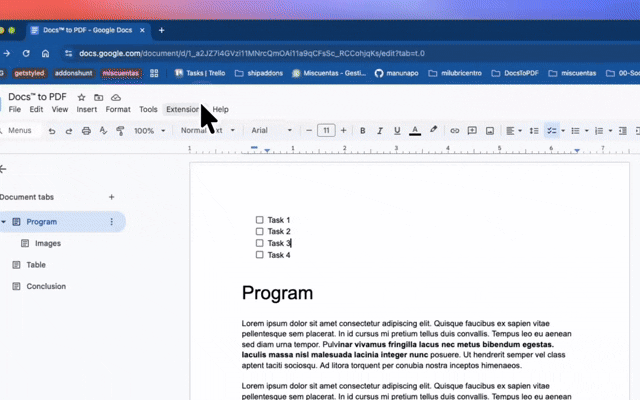This screenshot has width=640, height=400.
Task: Click the font size field
Action: [326, 131]
